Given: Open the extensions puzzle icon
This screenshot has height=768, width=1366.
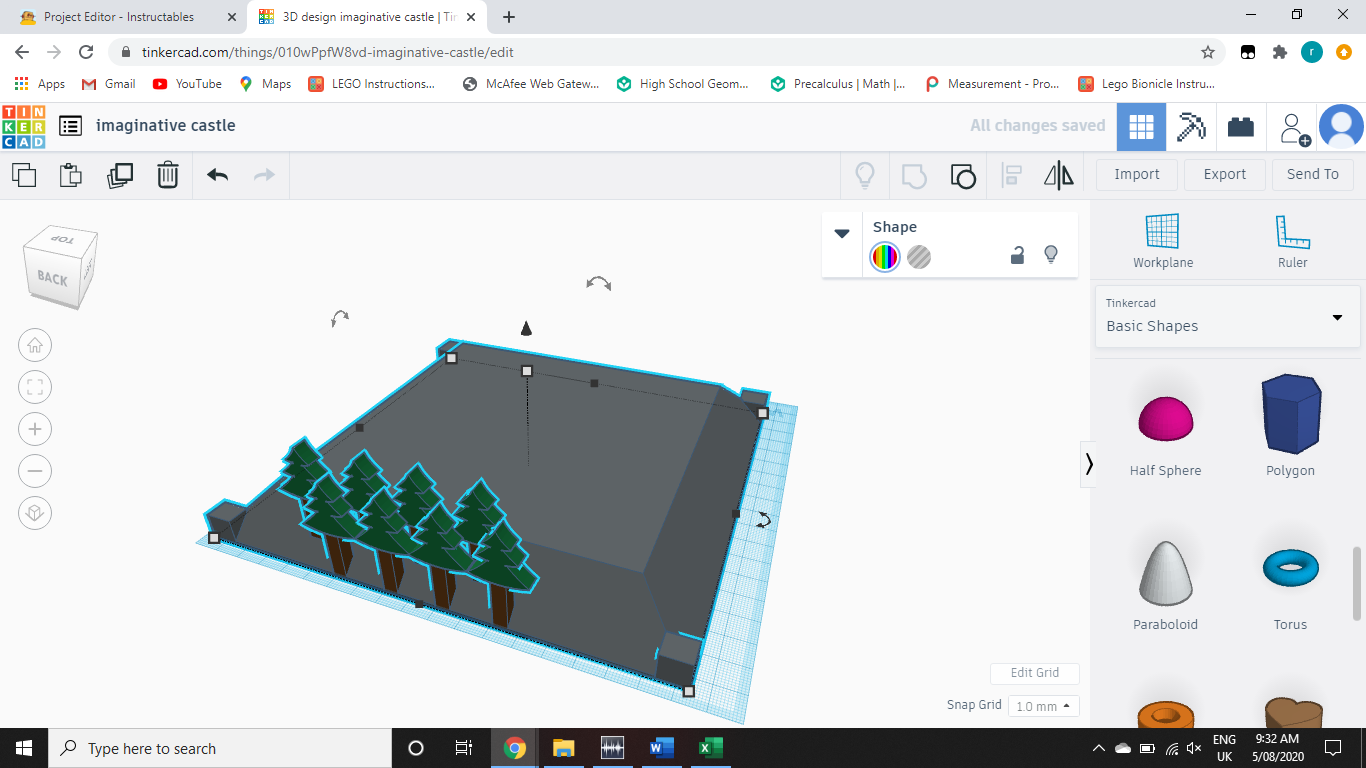Looking at the screenshot, I should coord(1279,52).
